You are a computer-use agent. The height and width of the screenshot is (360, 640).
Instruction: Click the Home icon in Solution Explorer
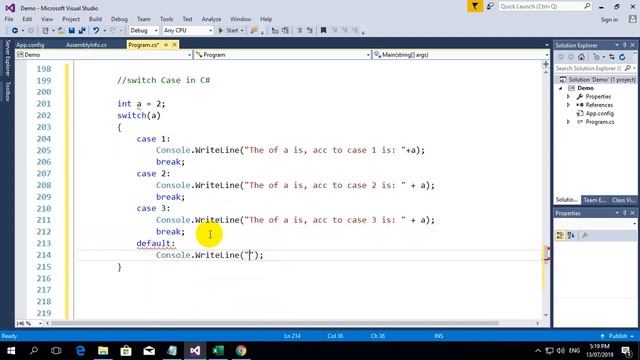coord(581,57)
